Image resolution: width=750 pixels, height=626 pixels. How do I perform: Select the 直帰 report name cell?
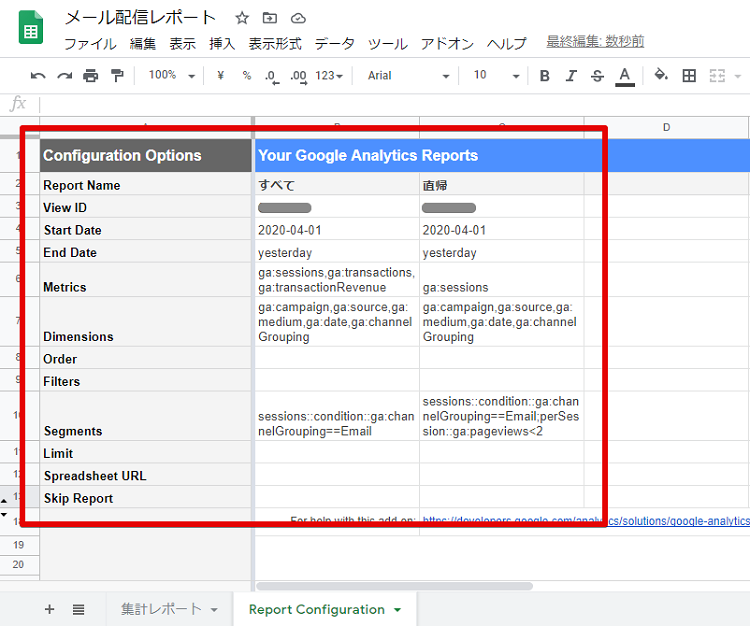coord(502,184)
